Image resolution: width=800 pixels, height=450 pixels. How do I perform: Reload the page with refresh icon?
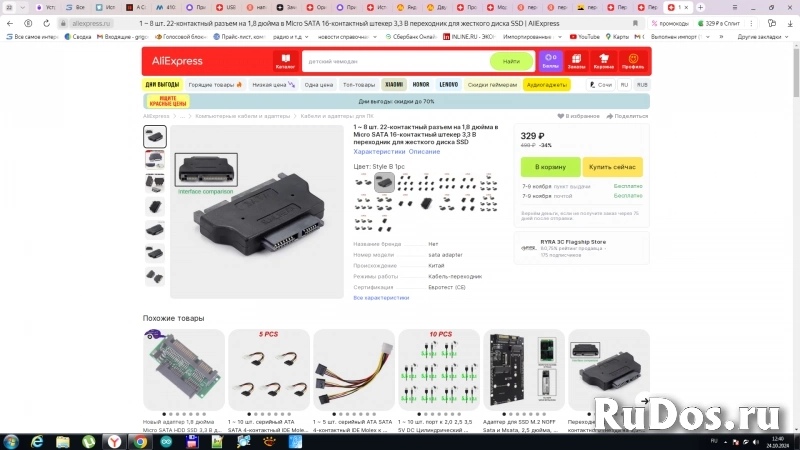[x=46, y=23]
